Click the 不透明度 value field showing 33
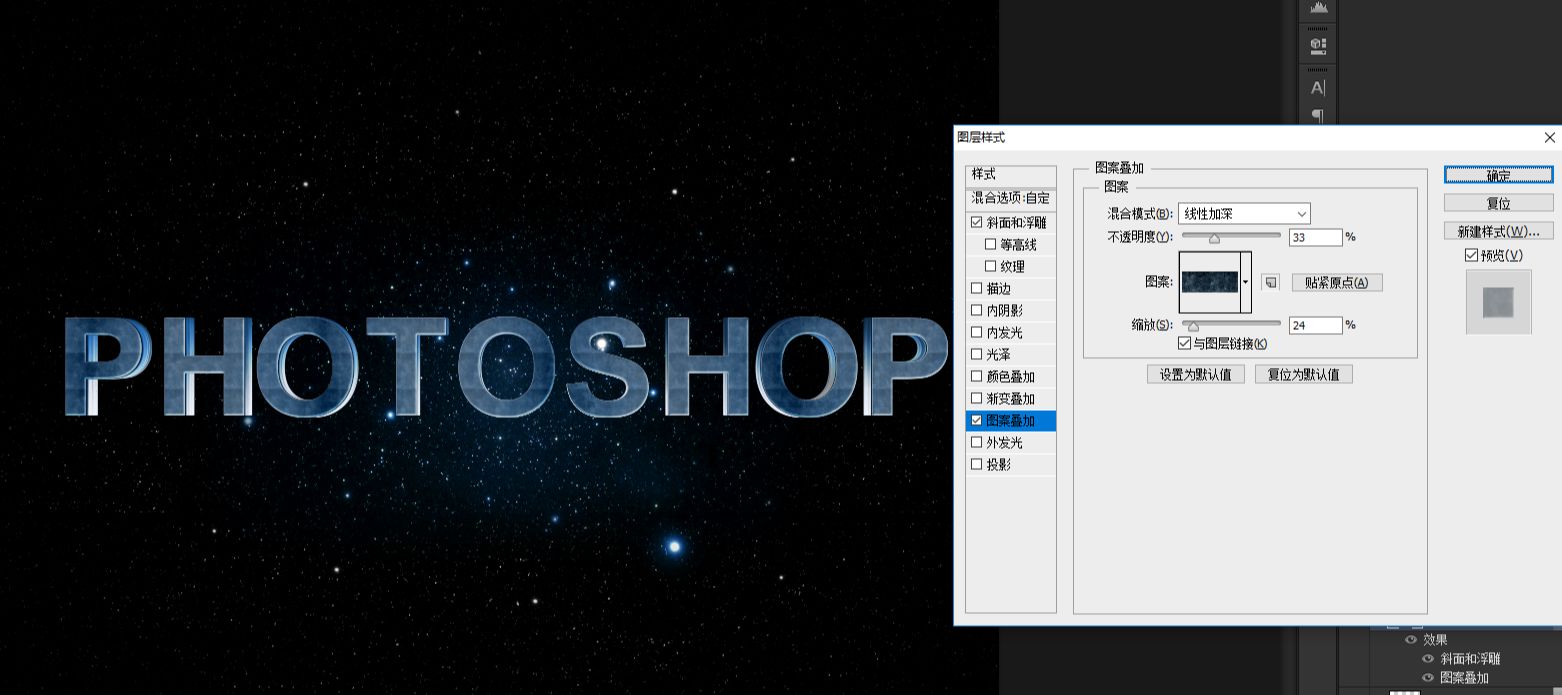 click(x=1316, y=238)
